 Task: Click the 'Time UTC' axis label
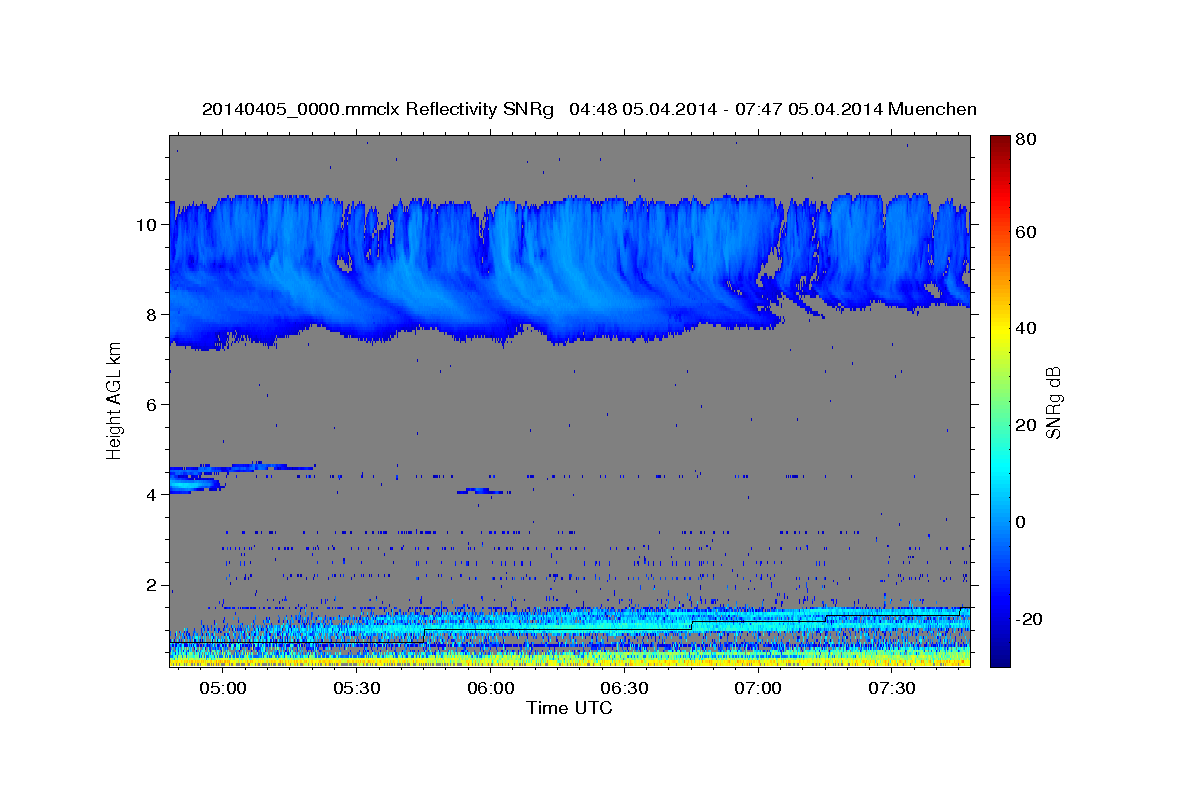(x=569, y=708)
